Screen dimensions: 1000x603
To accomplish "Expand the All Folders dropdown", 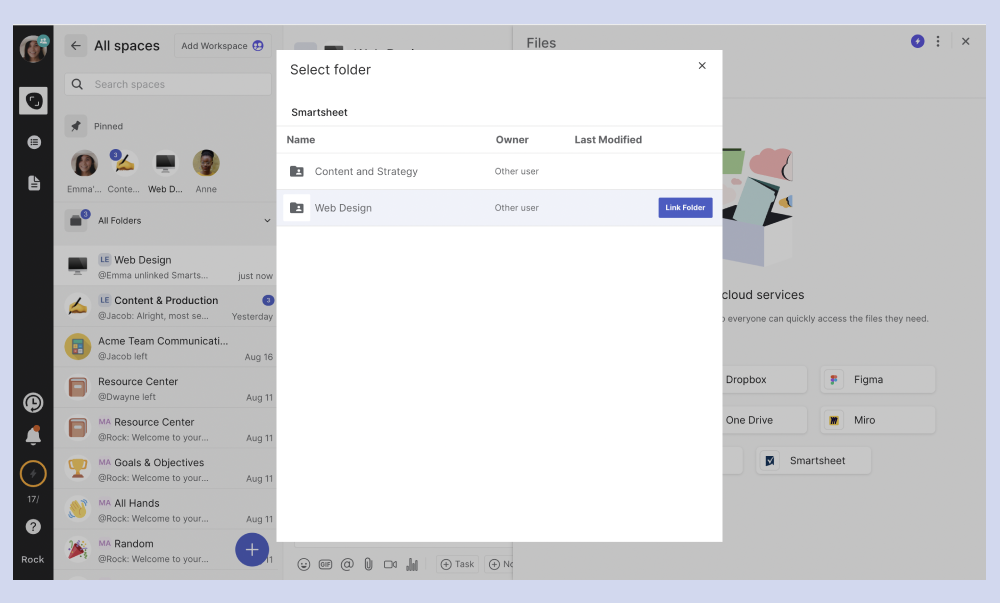I will coord(267,221).
